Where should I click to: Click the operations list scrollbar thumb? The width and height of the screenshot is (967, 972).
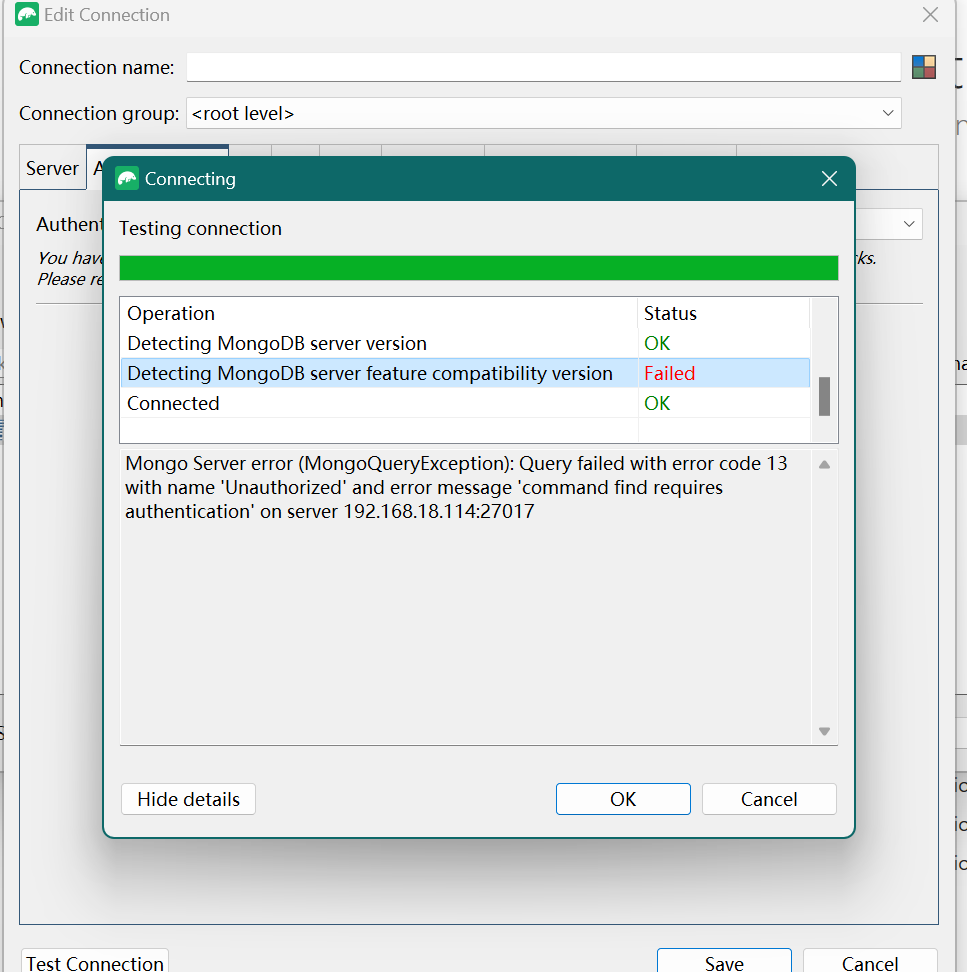[824, 396]
